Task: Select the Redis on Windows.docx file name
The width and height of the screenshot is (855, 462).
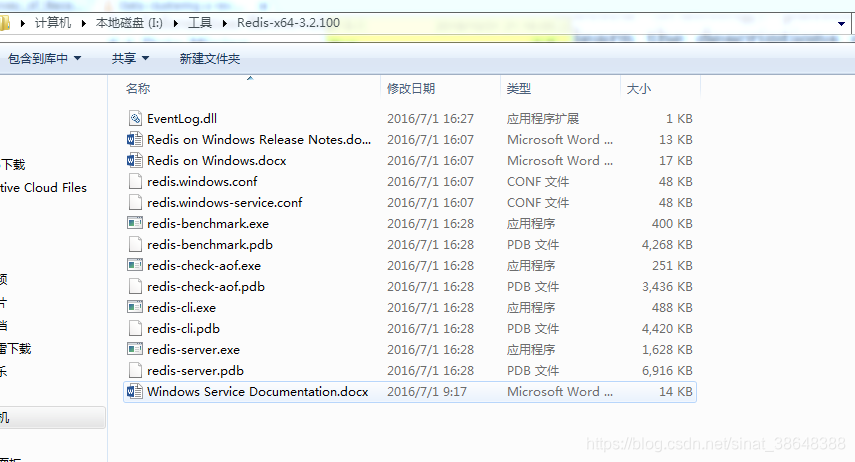Action: click(x=216, y=160)
